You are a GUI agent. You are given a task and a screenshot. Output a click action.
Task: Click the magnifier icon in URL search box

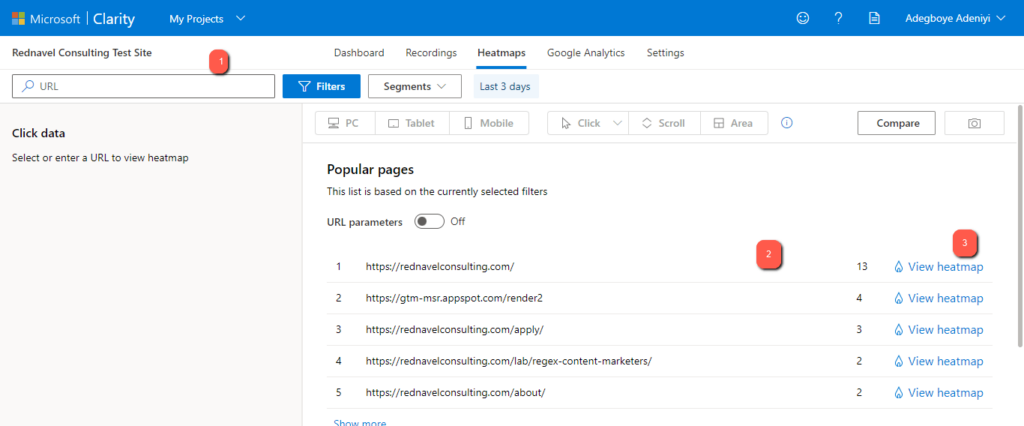pyautogui.click(x=28, y=86)
